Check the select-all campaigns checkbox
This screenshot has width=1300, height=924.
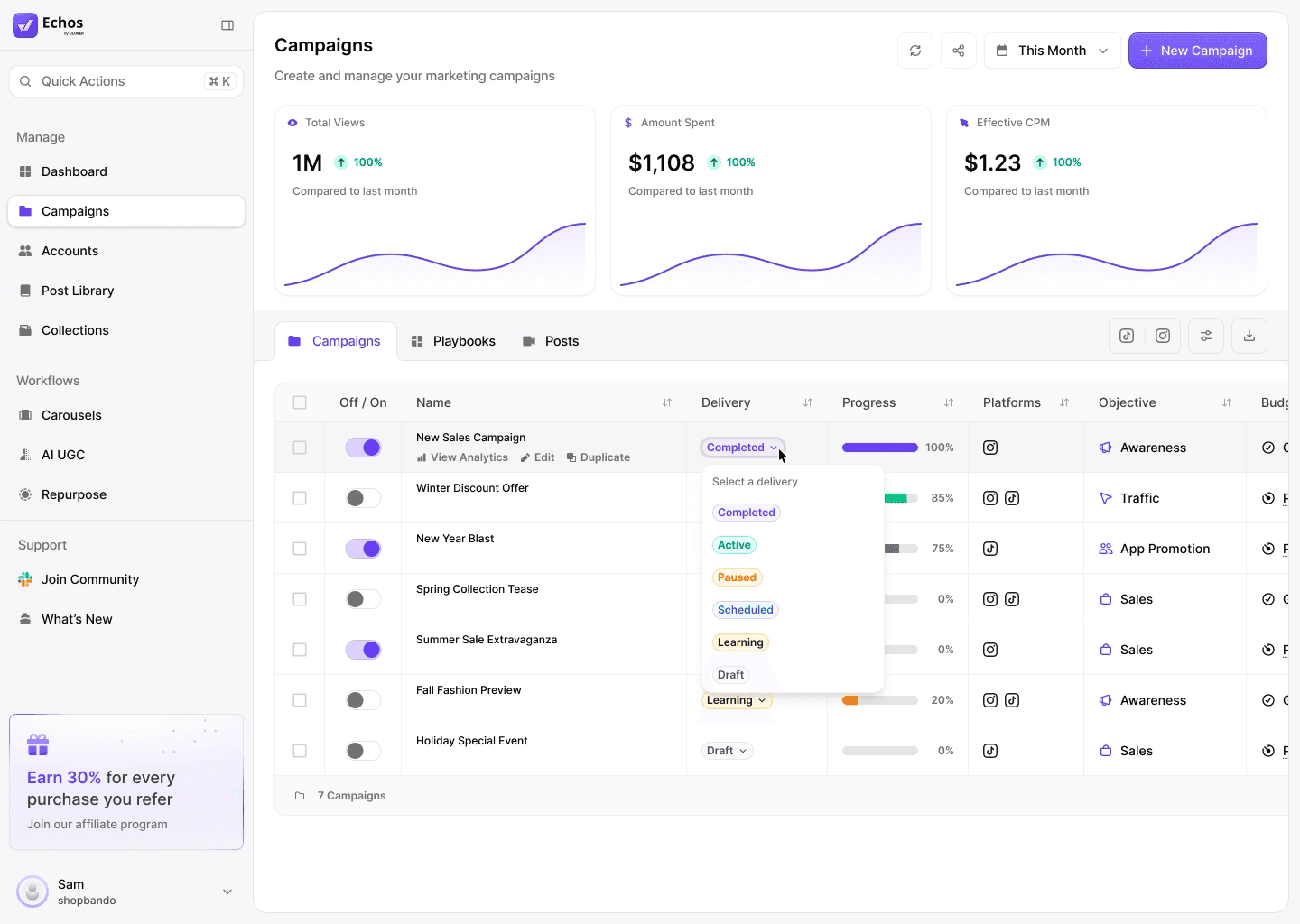300,402
